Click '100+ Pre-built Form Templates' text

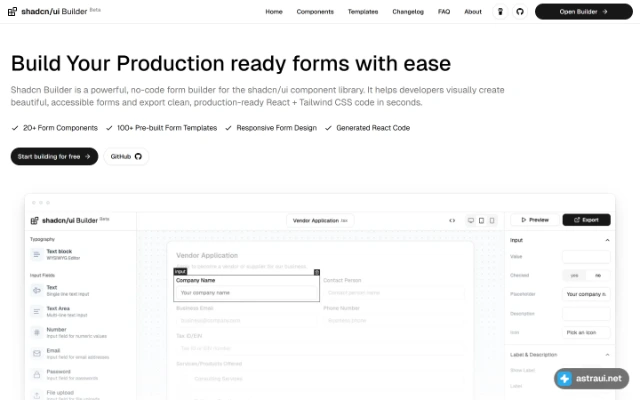coord(167,128)
